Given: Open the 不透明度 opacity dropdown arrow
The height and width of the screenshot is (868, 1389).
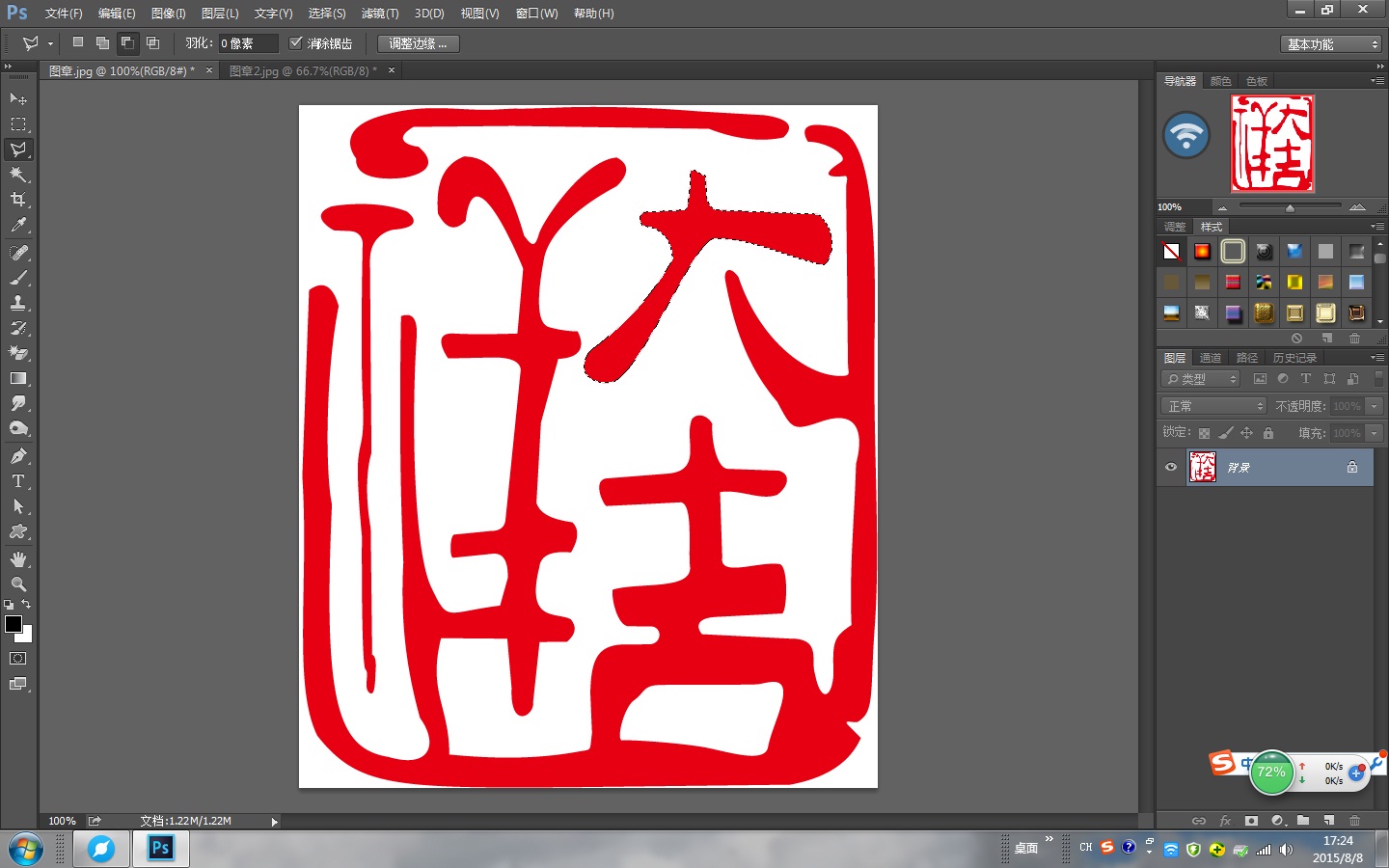Looking at the screenshot, I should 1375,406.
